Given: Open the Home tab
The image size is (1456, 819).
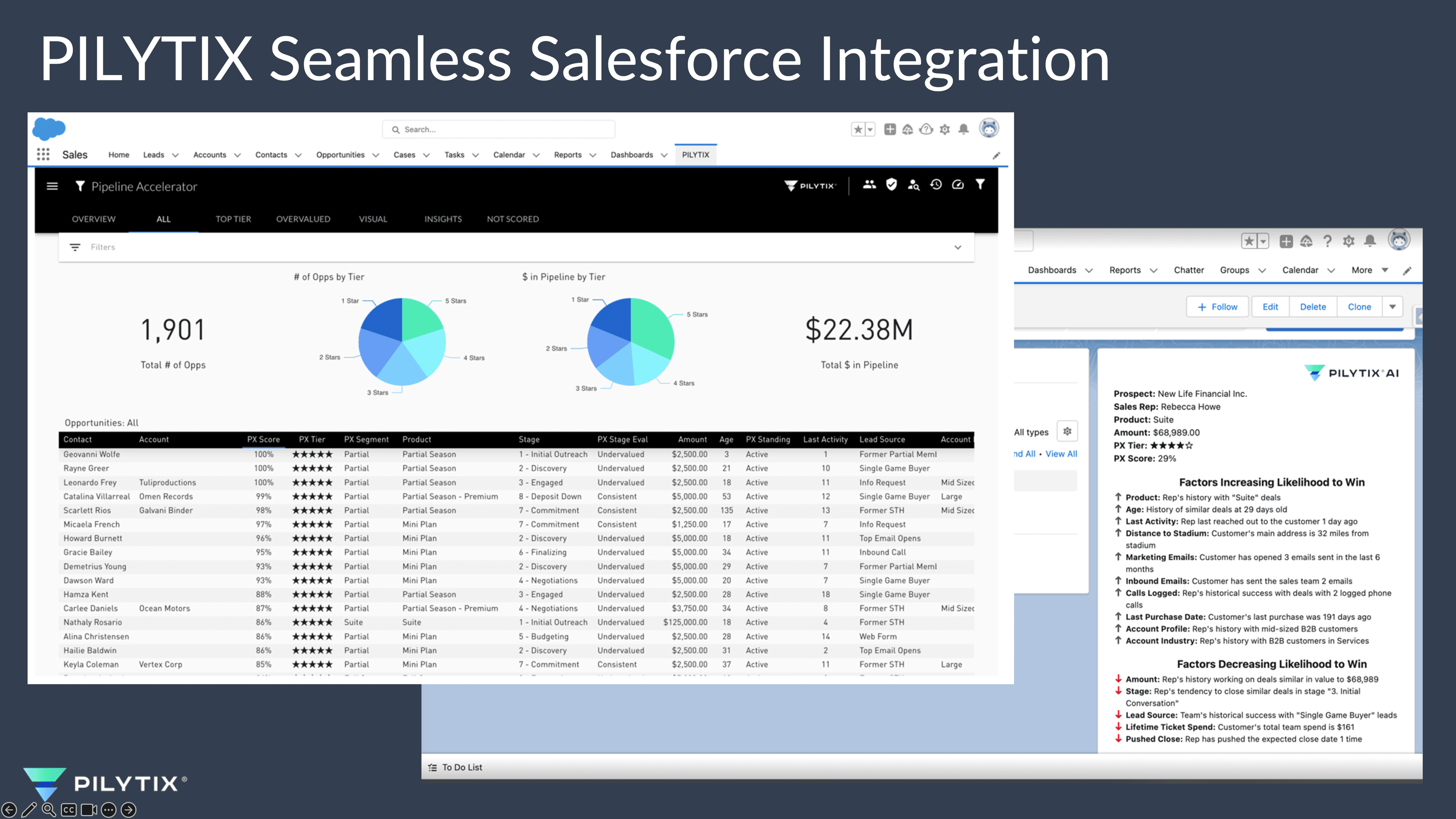Looking at the screenshot, I should click(119, 155).
